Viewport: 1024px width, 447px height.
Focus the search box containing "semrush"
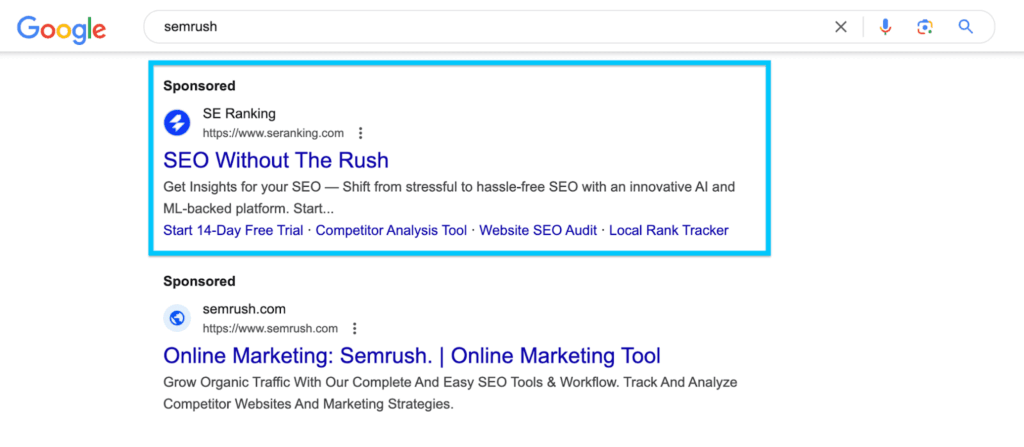tap(480, 27)
